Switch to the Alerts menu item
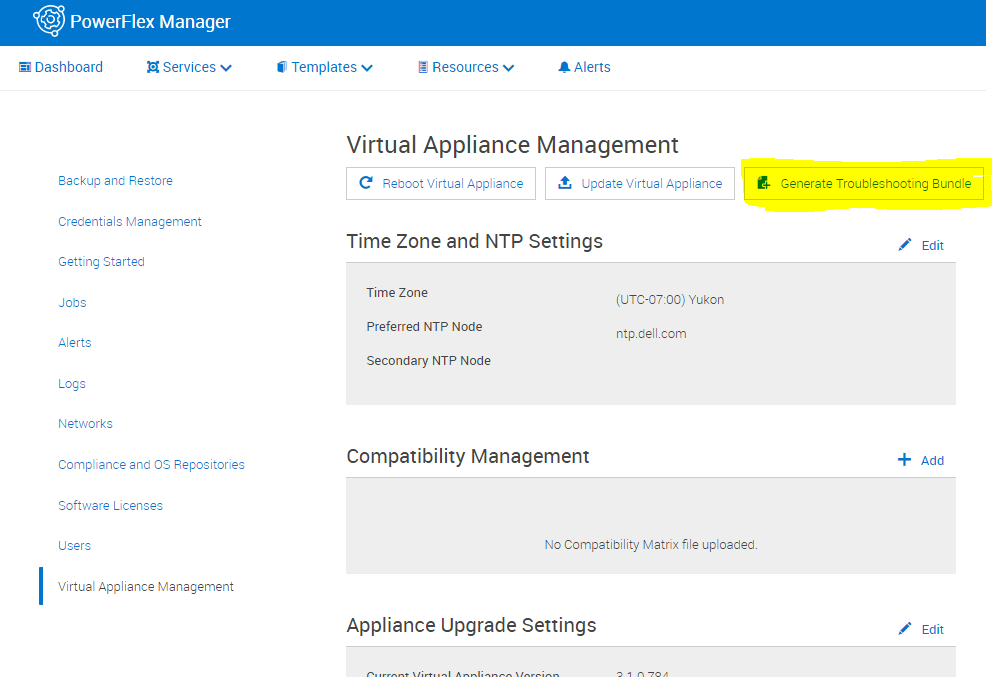Image resolution: width=992 pixels, height=677 pixels. 584,67
